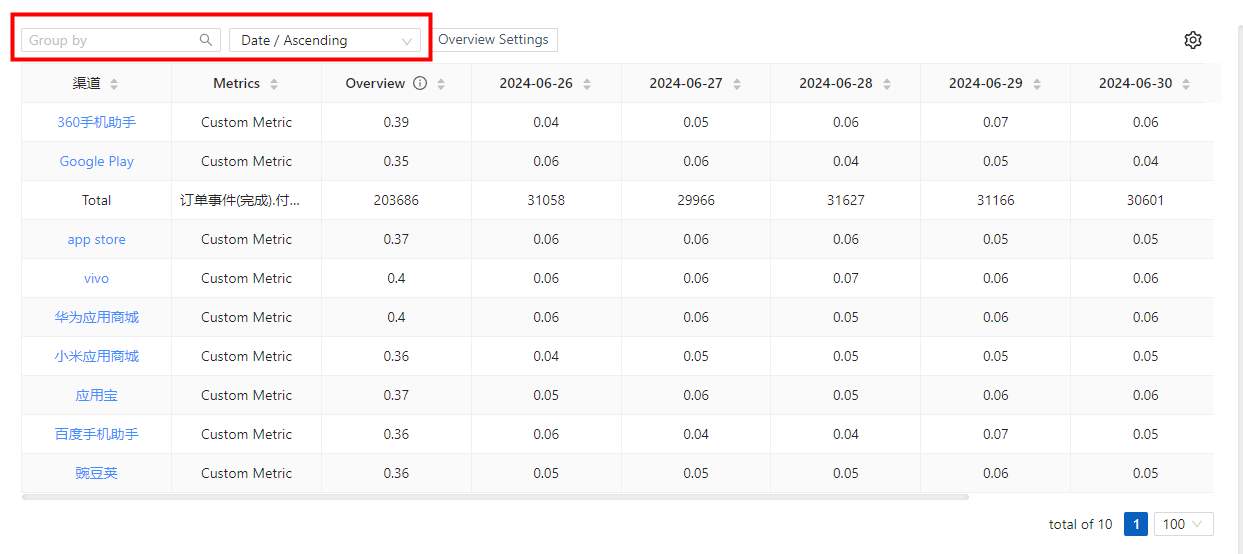Open the 100 page size dropdown
Viewport: 1243px width, 554px height.
(1183, 524)
